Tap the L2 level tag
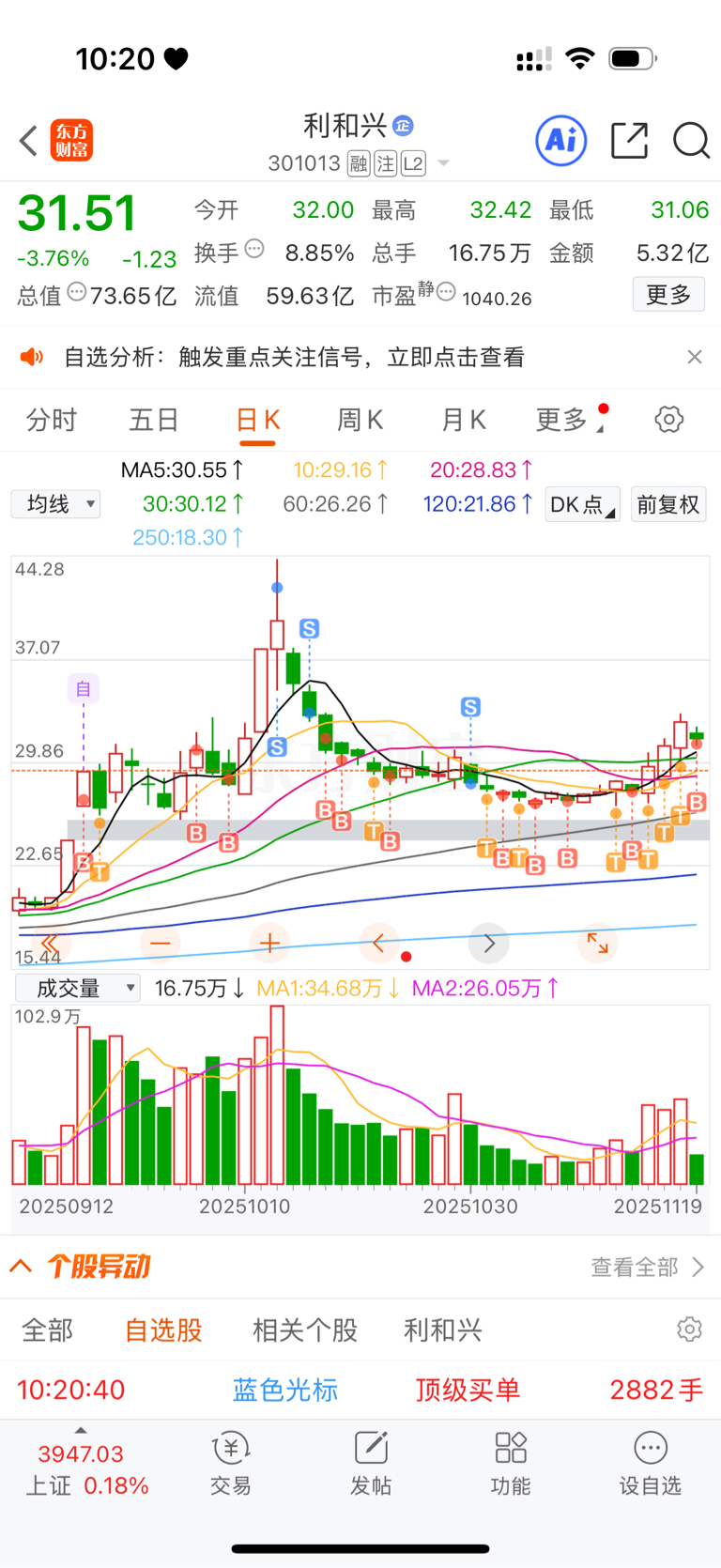721x1568 pixels. (x=414, y=164)
